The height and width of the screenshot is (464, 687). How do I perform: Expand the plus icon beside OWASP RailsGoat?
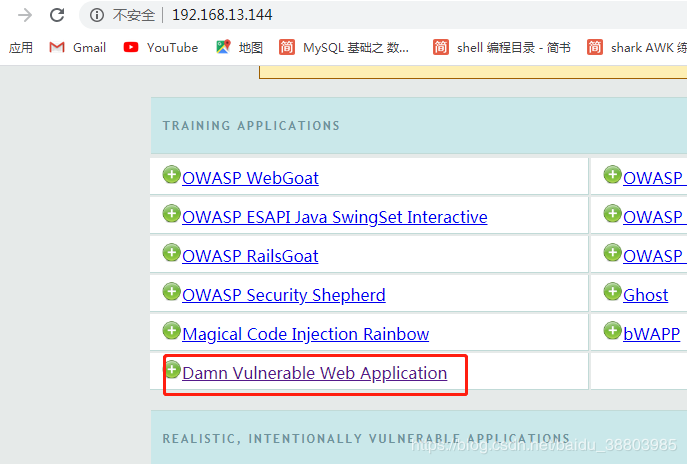[171, 253]
